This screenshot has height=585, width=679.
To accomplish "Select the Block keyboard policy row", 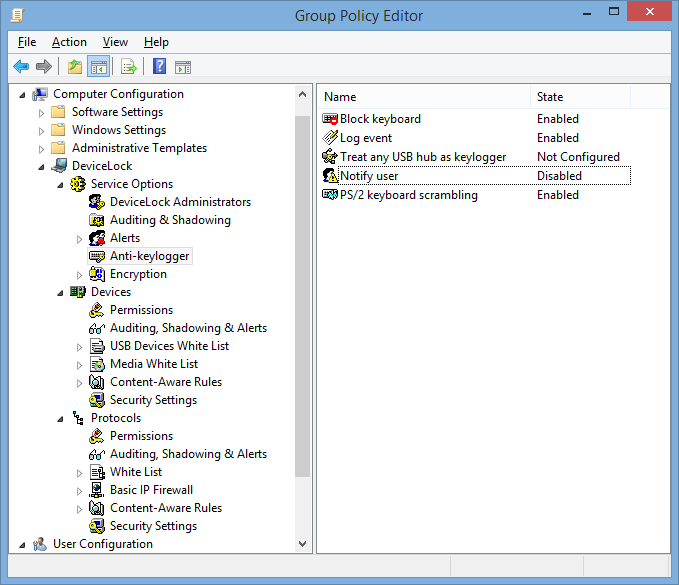I will (x=475, y=119).
